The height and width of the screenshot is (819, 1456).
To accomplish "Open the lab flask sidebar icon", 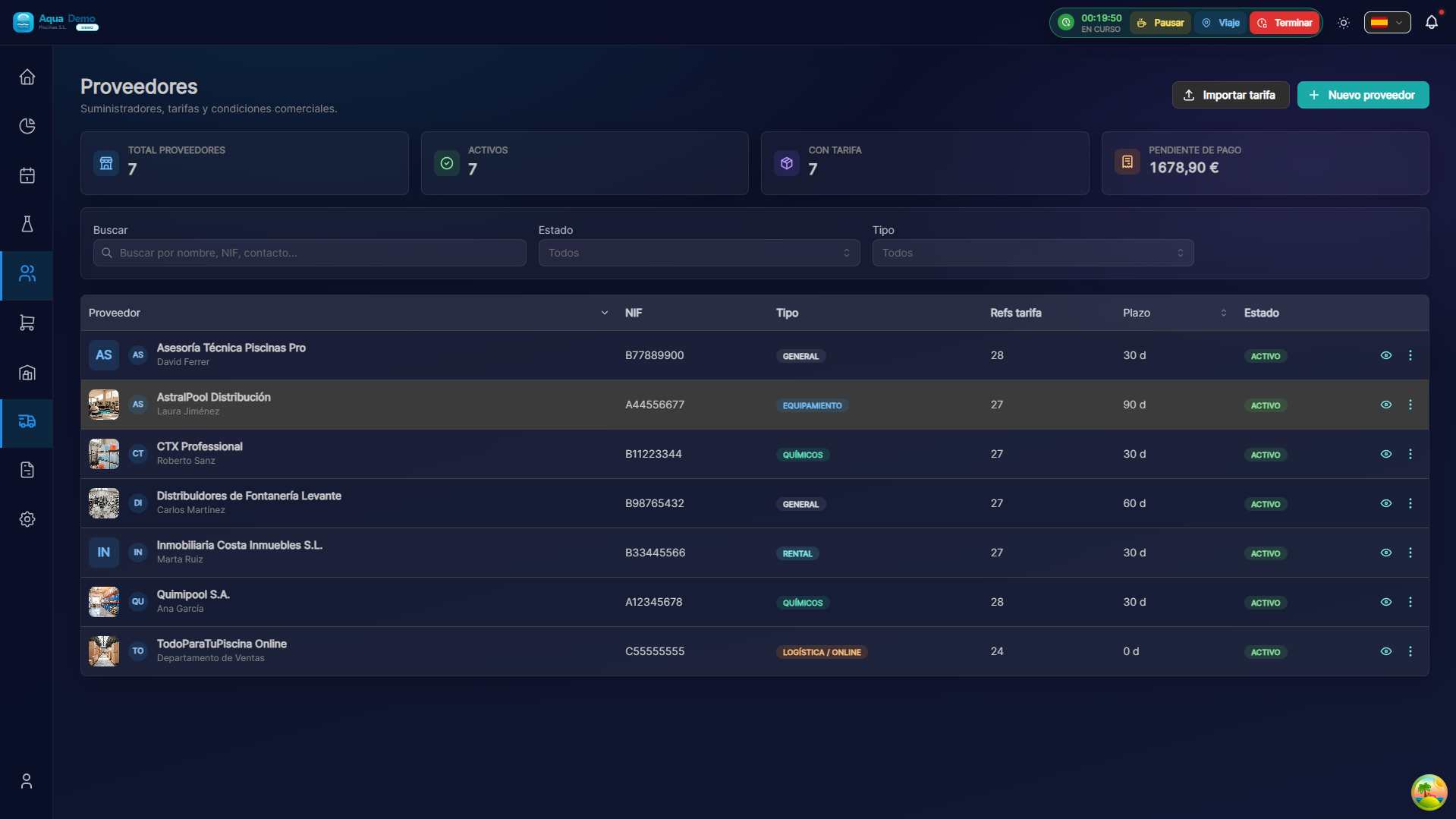I will [x=27, y=224].
